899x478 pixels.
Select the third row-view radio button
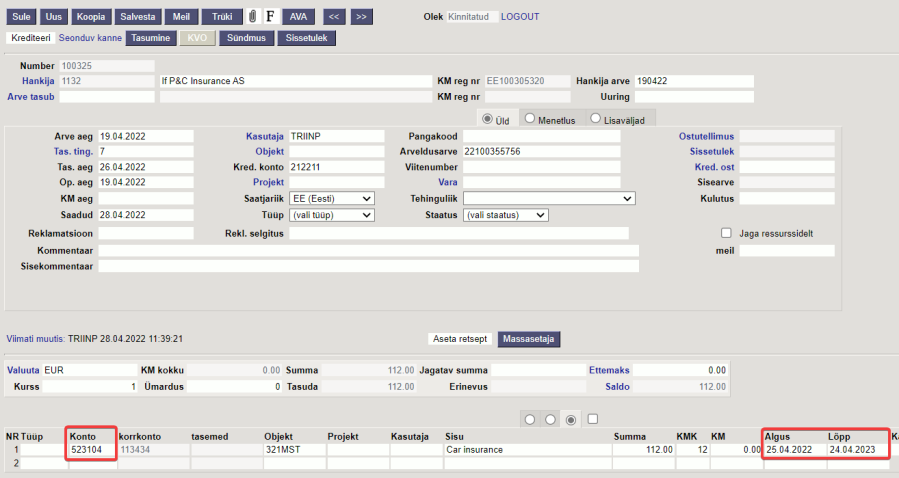[x=570, y=420]
